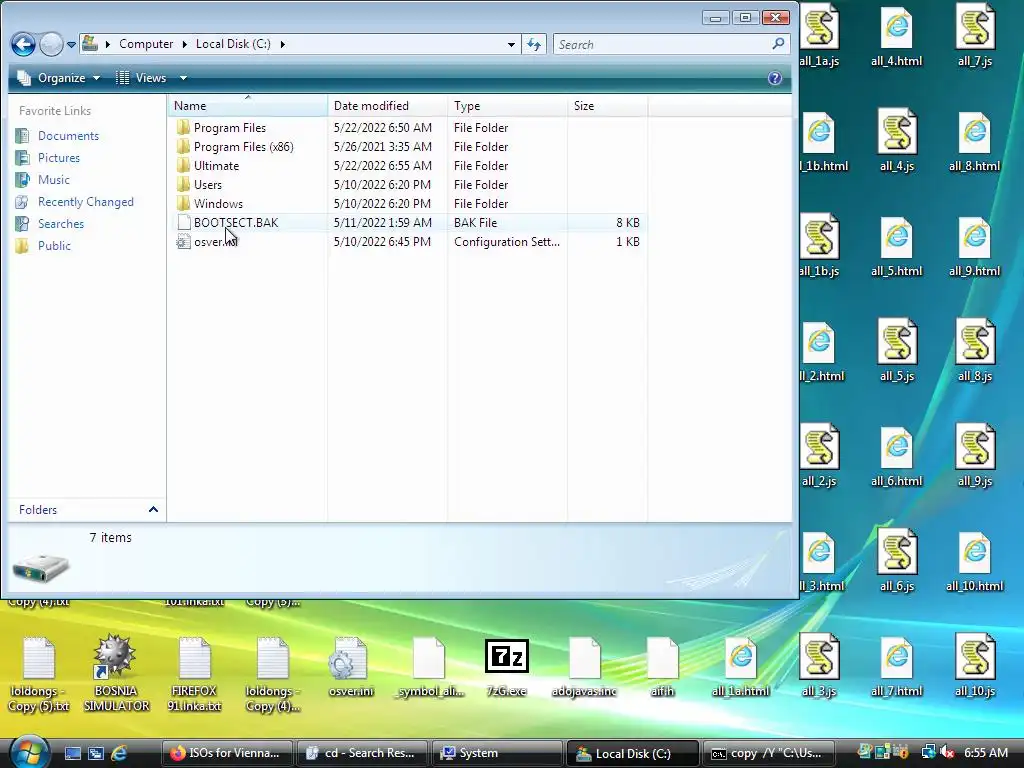Open address bar history dropdown
The height and width of the screenshot is (768, 1024).
click(x=511, y=44)
